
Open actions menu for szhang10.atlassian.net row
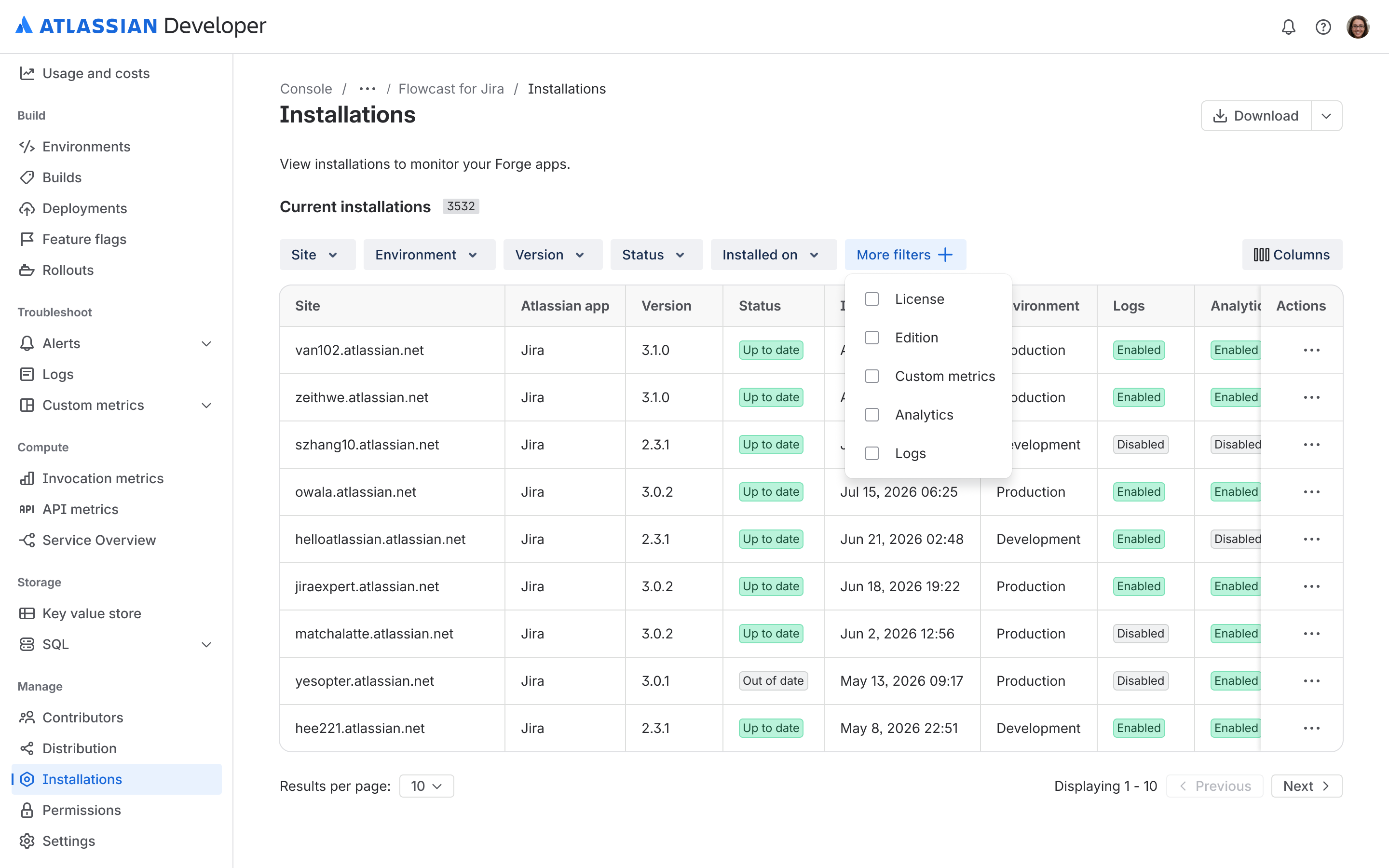[1311, 445]
